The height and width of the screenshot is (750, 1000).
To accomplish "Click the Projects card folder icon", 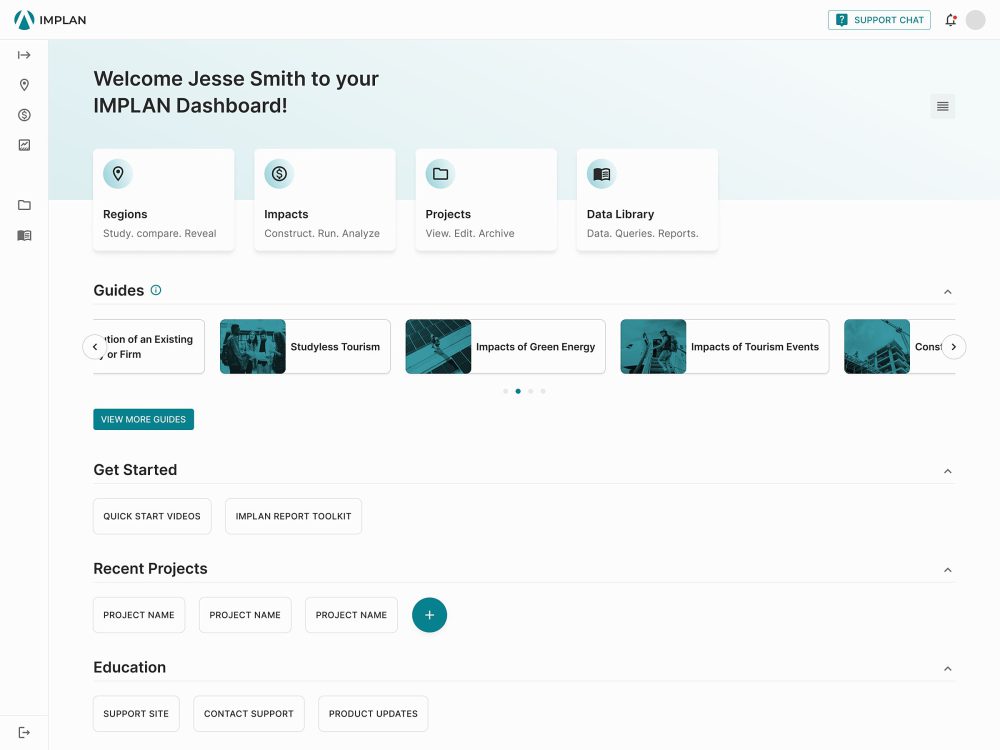I will pos(440,173).
